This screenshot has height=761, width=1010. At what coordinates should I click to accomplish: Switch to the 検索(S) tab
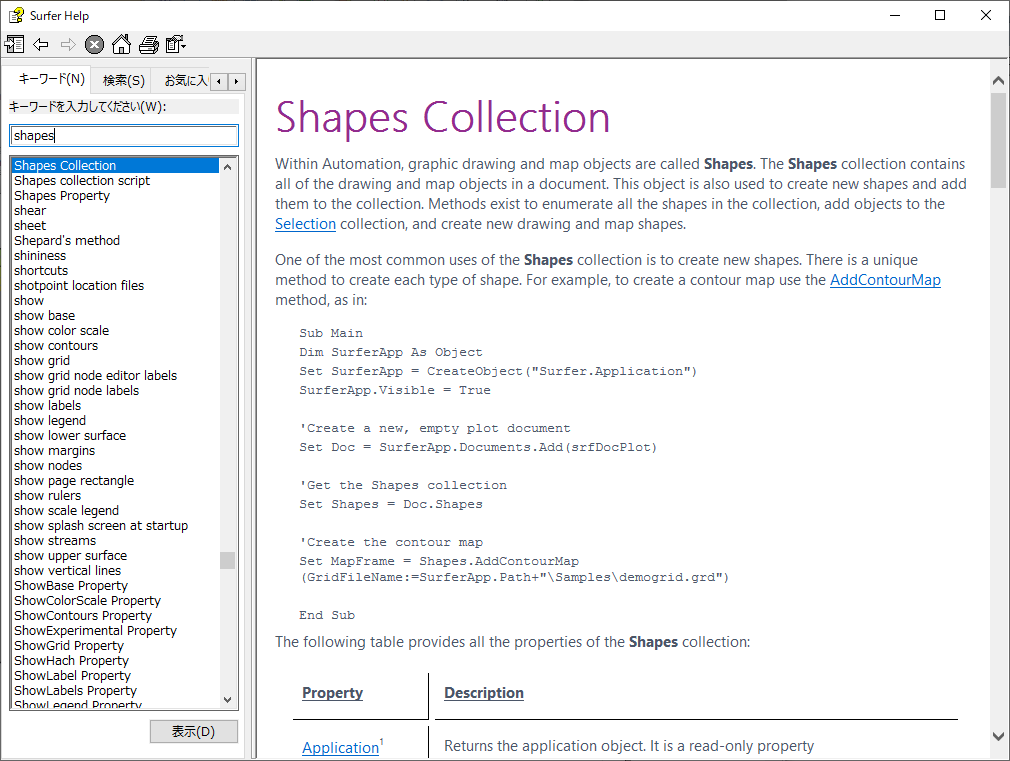123,81
